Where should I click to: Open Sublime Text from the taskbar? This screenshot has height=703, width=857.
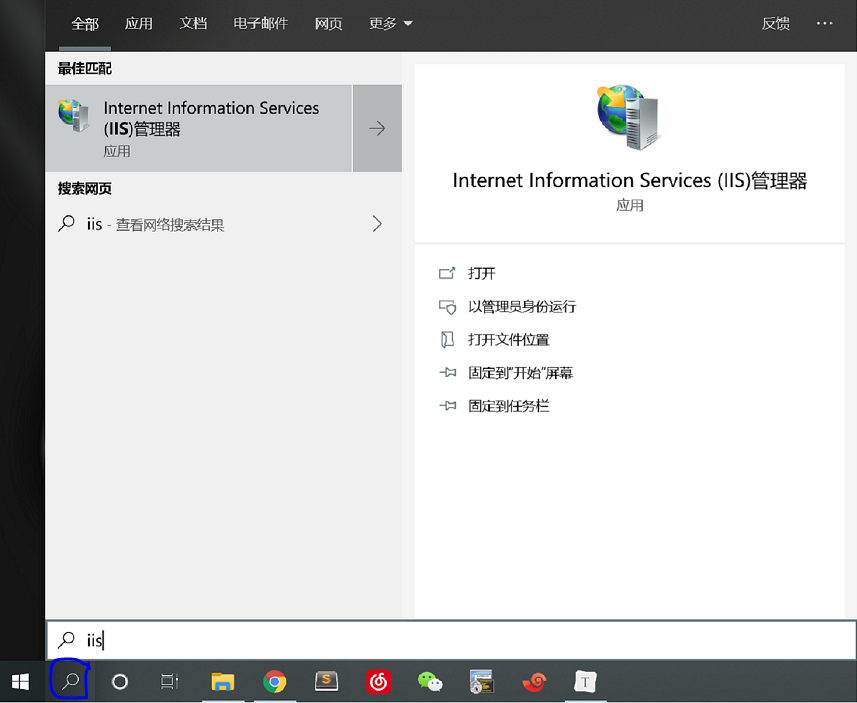click(326, 682)
